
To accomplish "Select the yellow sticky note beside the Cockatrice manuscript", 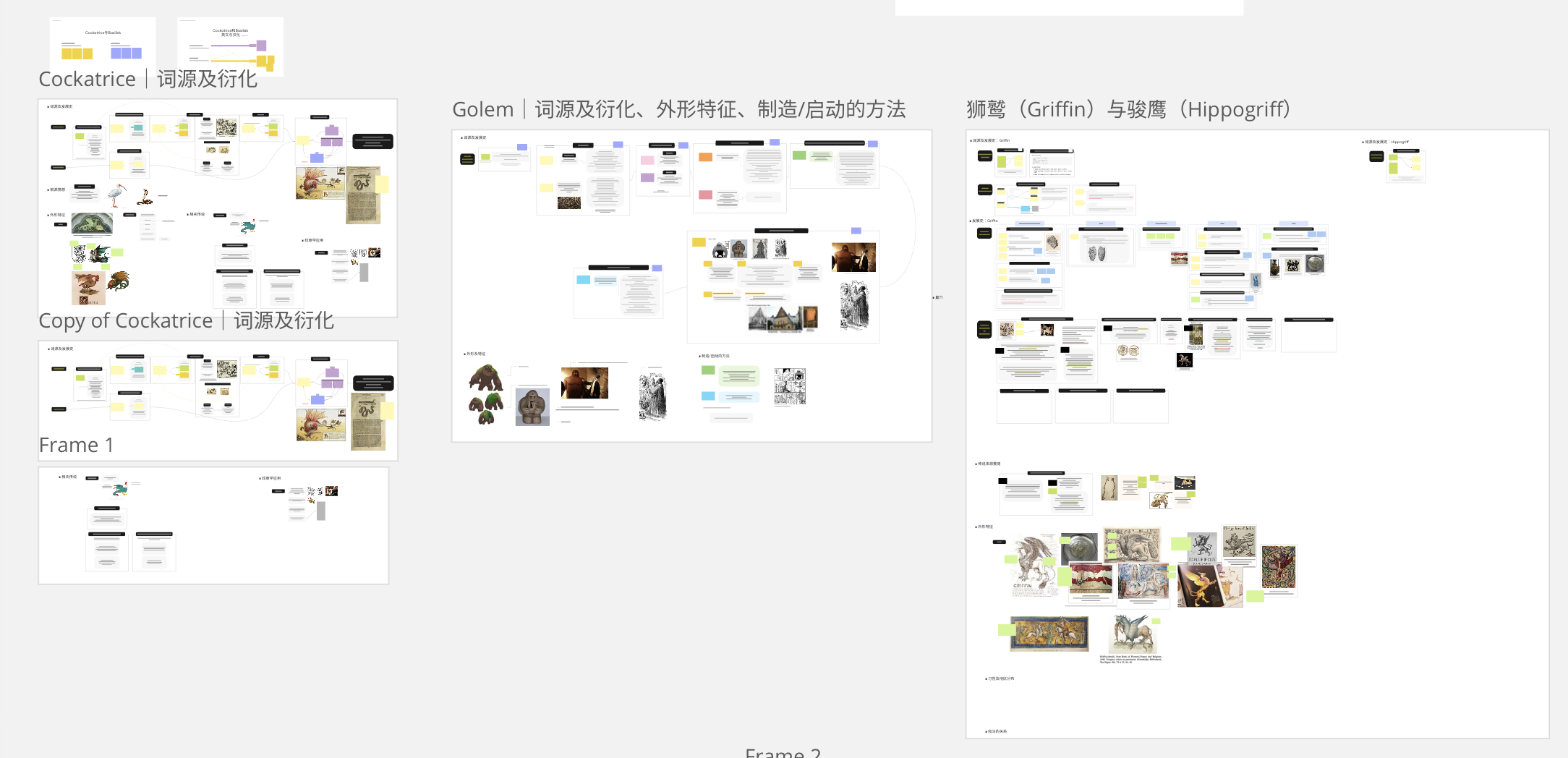I will [383, 184].
